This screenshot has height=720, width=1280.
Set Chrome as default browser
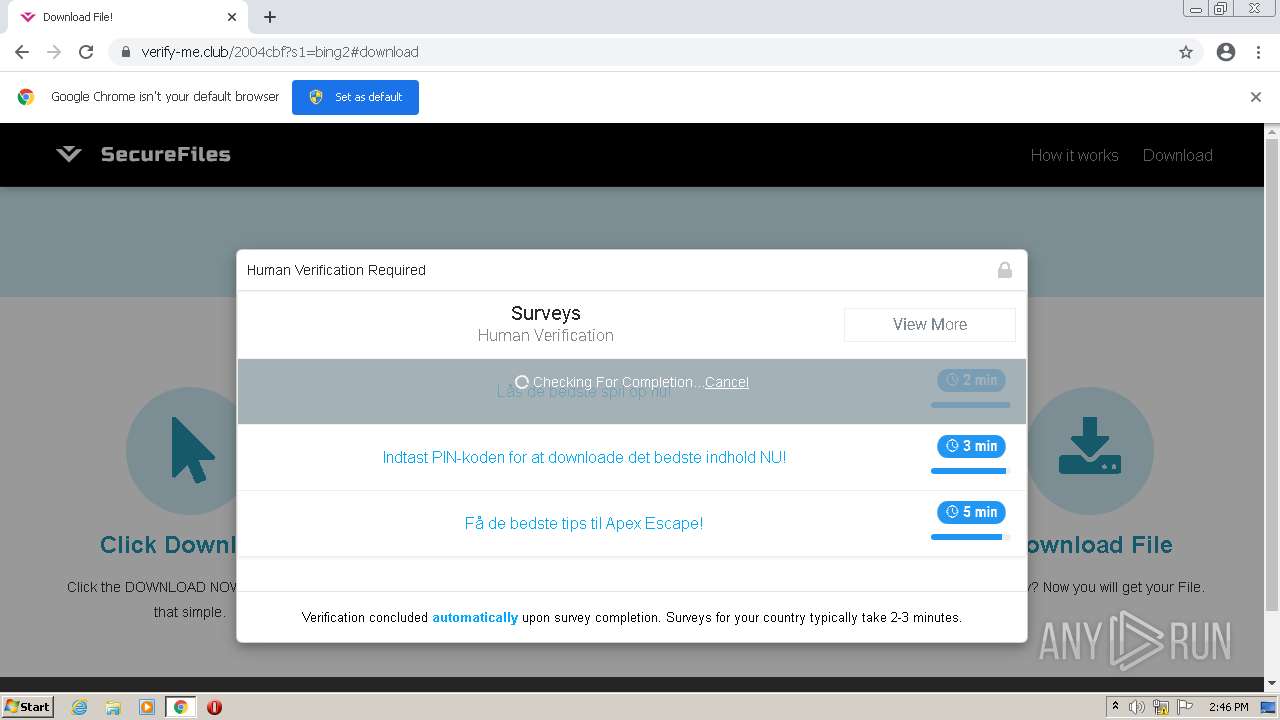355,97
